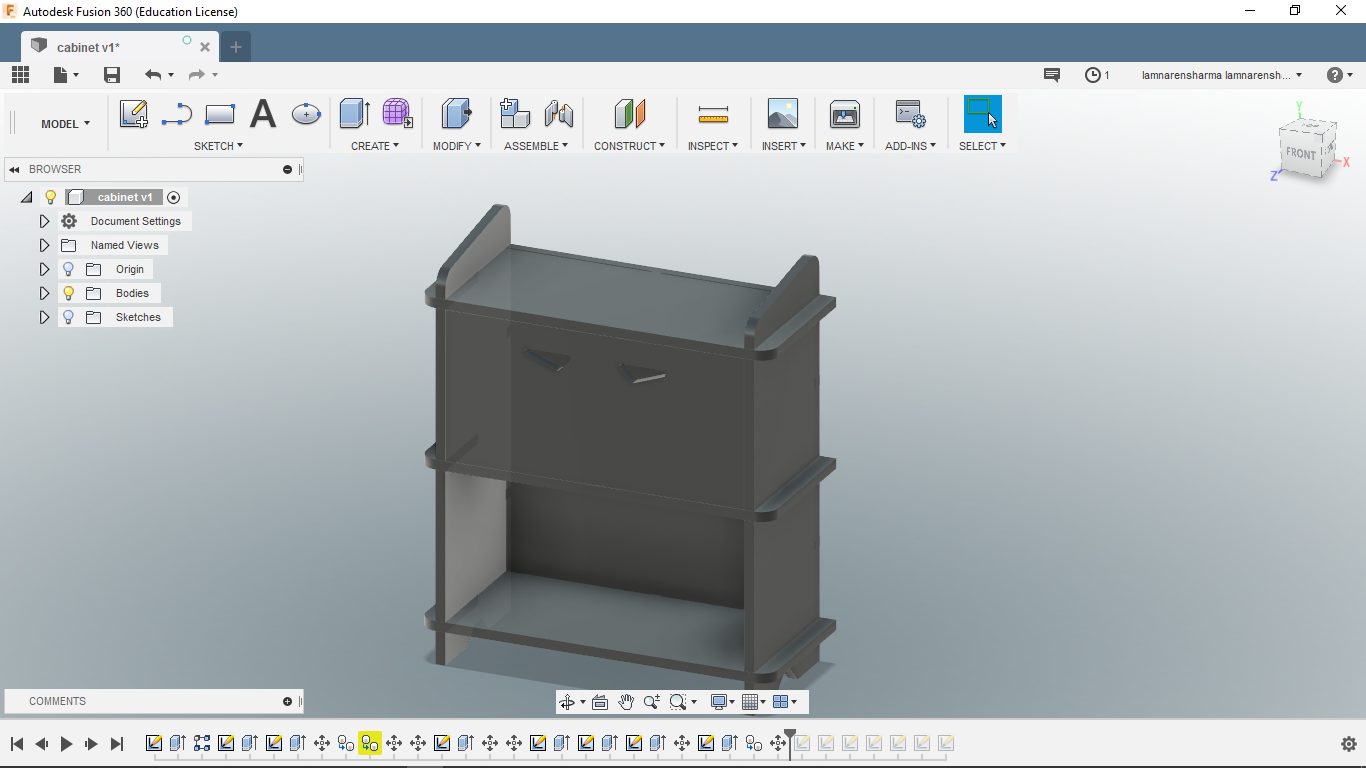1366x768 pixels.
Task: Click the Look At camera icon
Action: 600,702
